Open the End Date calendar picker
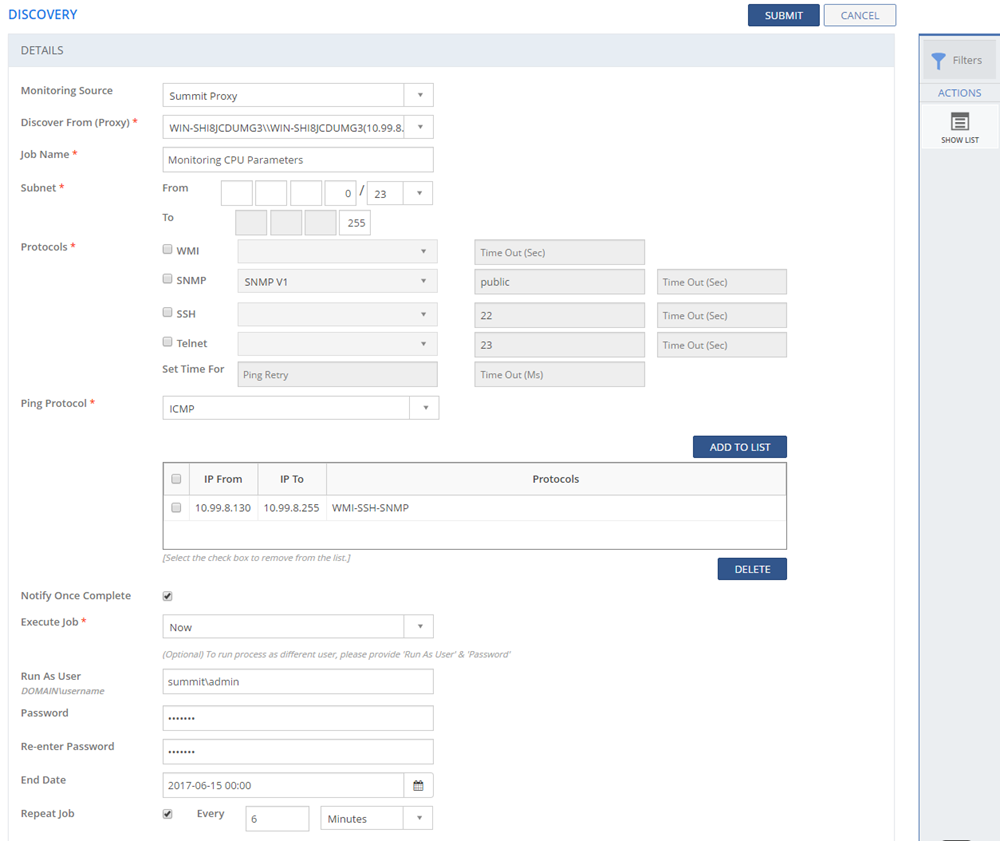This screenshot has width=1000, height=841. click(418, 786)
